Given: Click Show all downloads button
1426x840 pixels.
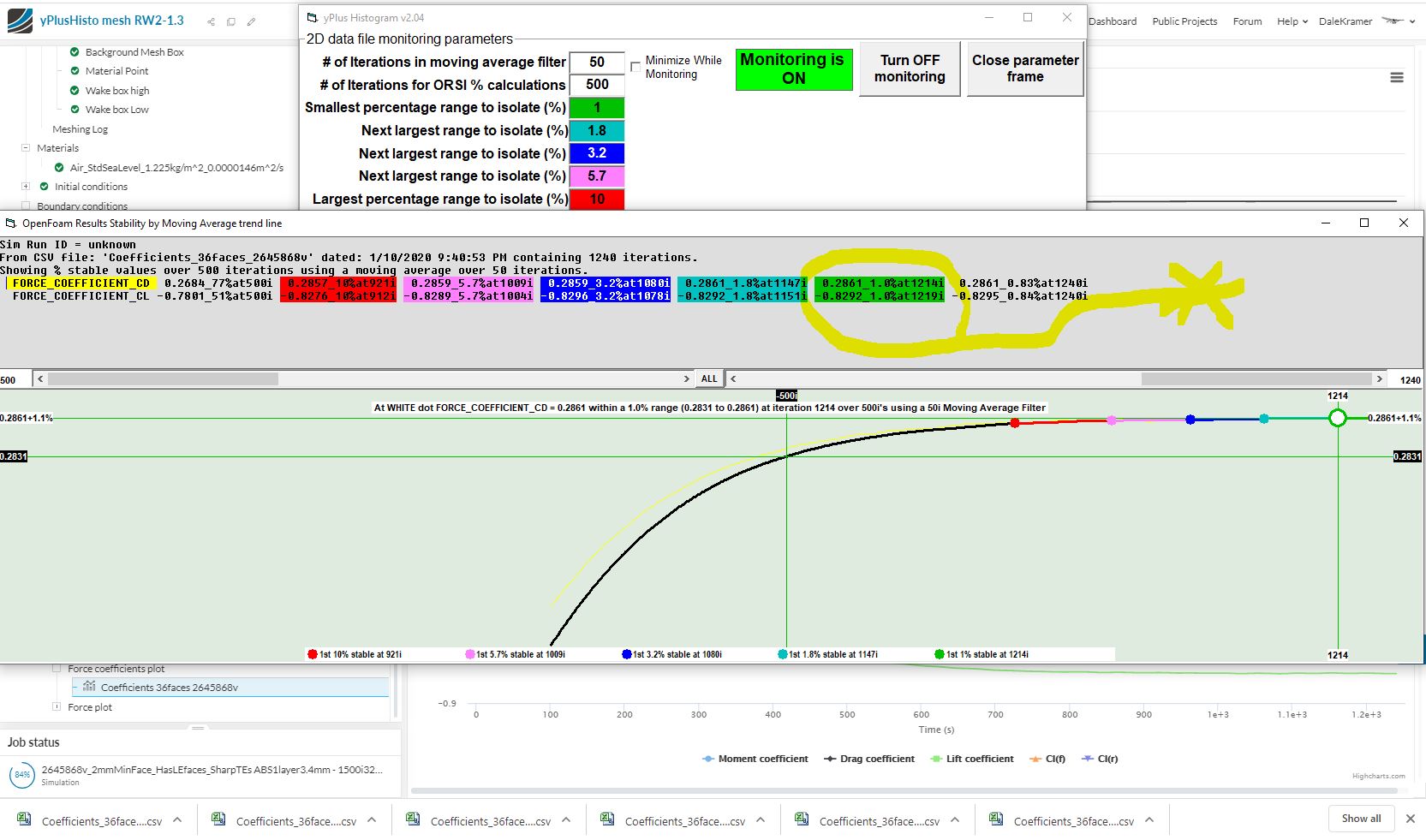Looking at the screenshot, I should coord(1361,819).
